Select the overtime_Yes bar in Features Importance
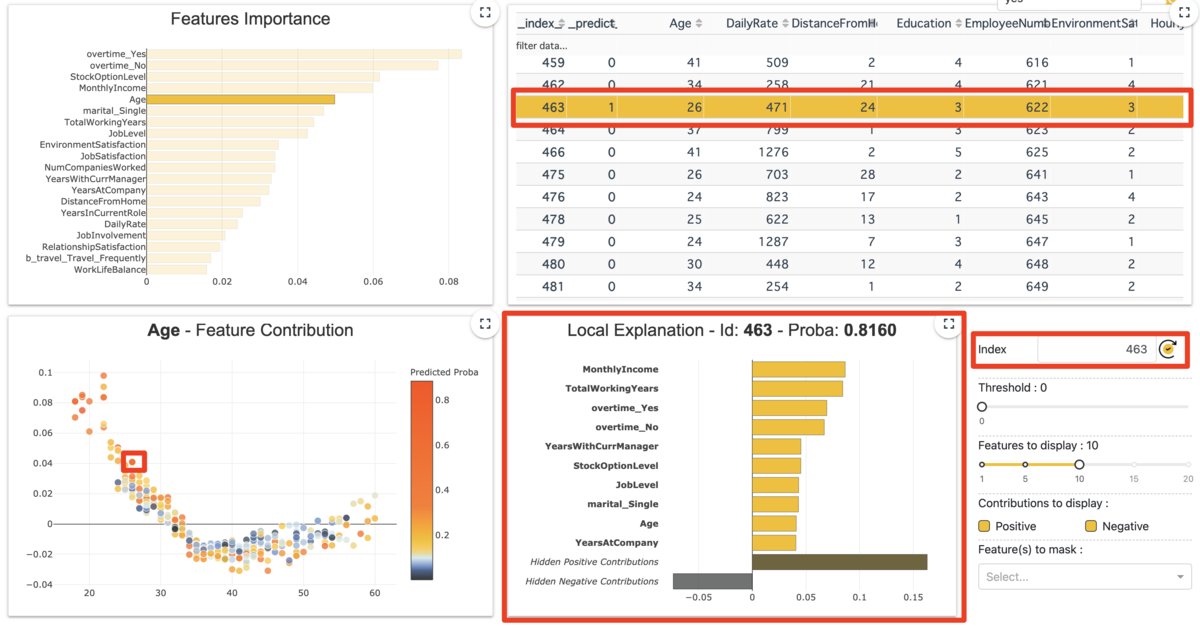This screenshot has height=630, width=1200. (x=304, y=54)
